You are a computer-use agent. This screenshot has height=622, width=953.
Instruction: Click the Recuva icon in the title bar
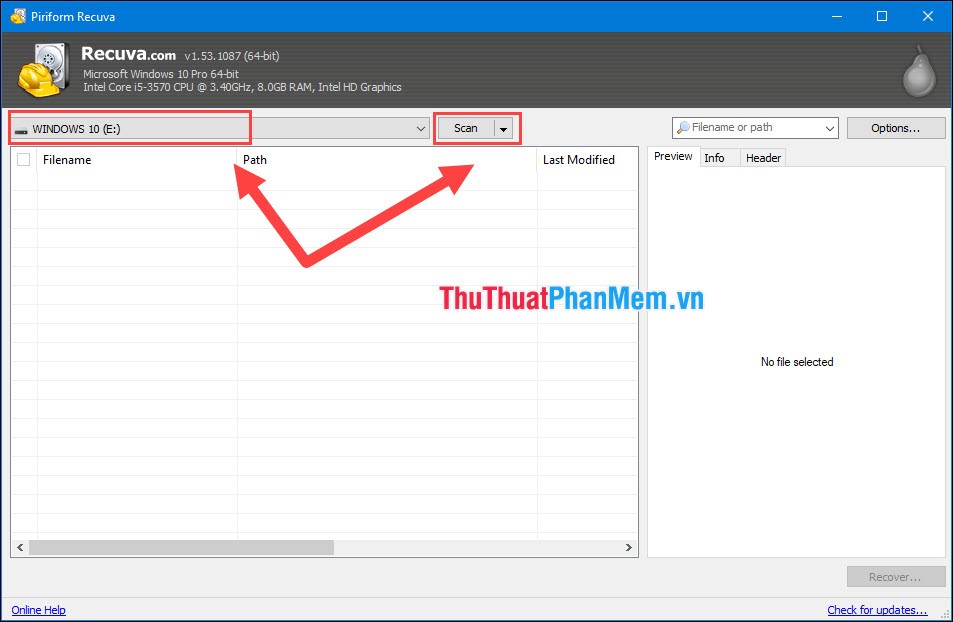click(x=18, y=16)
